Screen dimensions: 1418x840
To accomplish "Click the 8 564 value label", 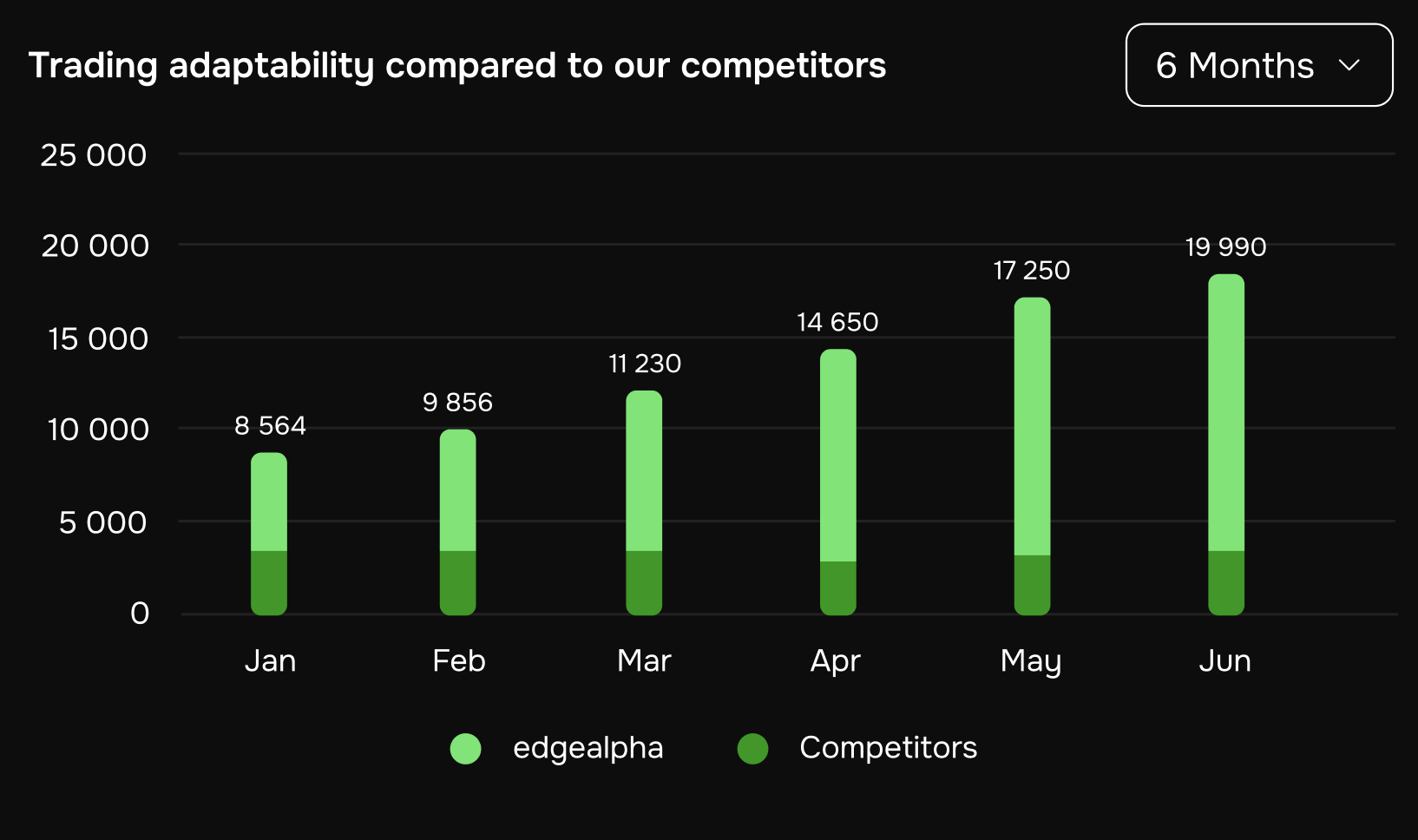I will (270, 426).
